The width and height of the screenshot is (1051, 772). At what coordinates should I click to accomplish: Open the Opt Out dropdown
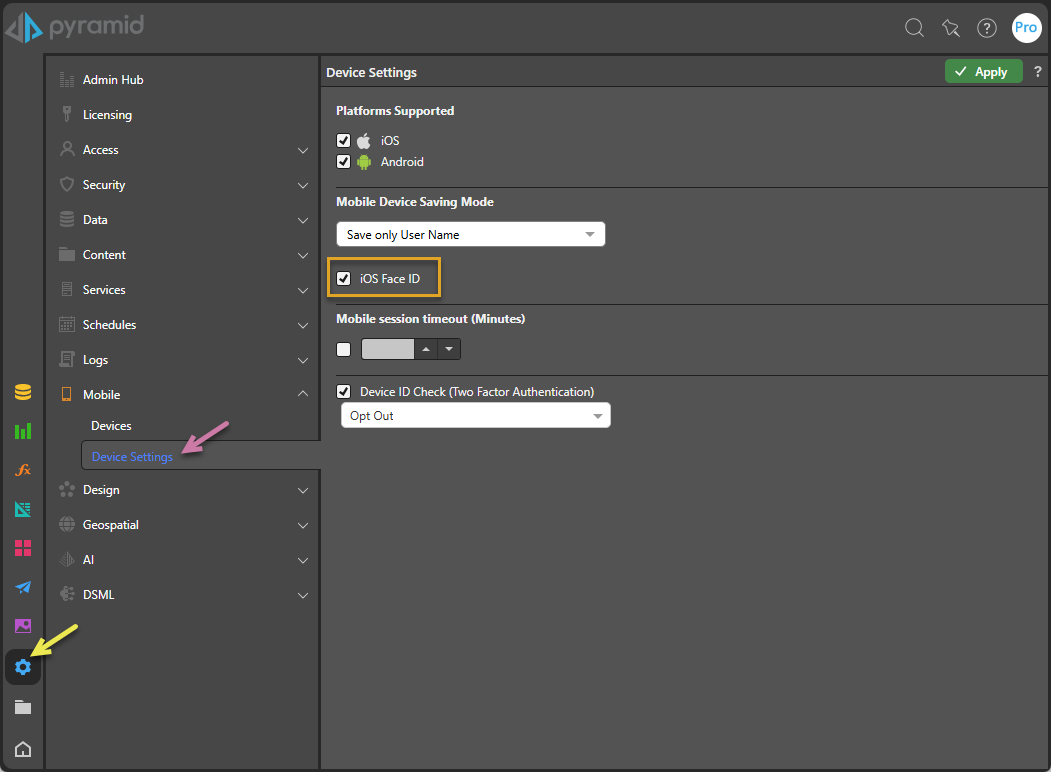[475, 416]
